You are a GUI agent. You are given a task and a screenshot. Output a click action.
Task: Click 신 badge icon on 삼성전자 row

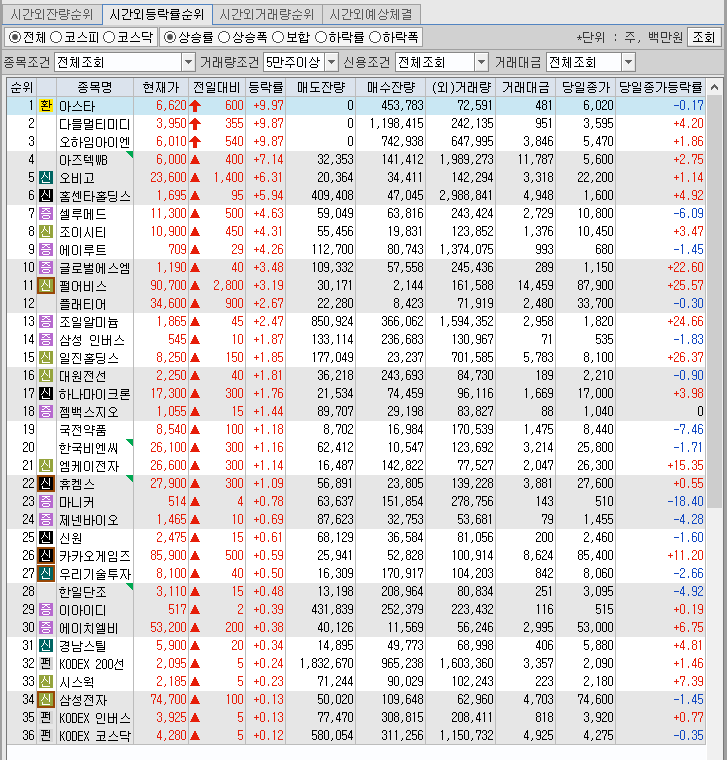pos(46,699)
